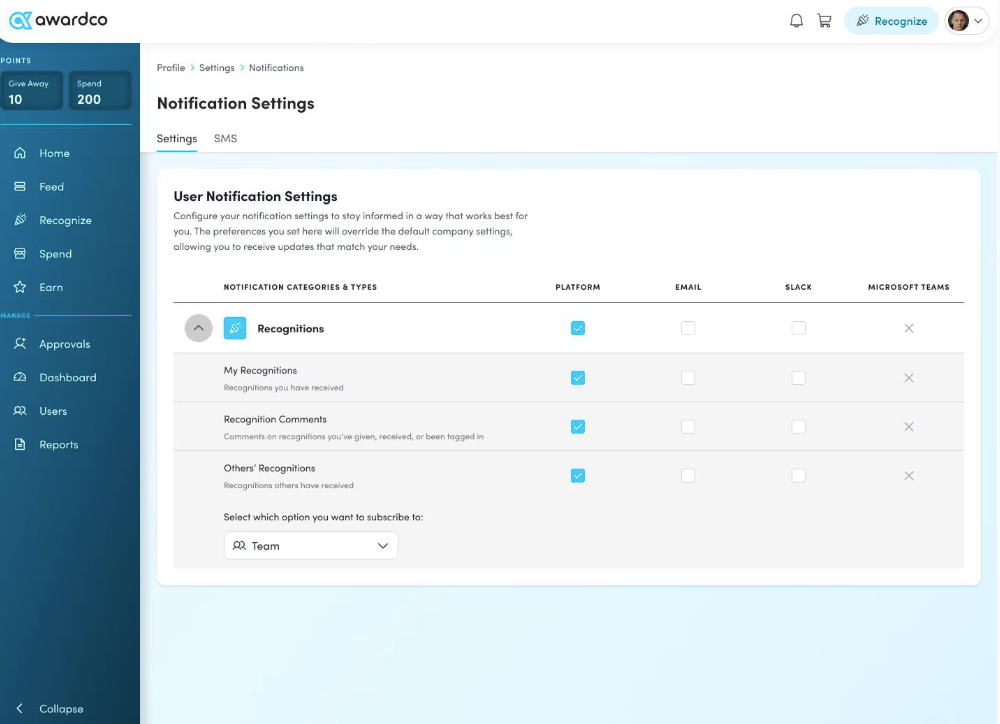The image size is (1000, 724).
Task: Open the Team subscription dropdown
Action: (x=310, y=546)
